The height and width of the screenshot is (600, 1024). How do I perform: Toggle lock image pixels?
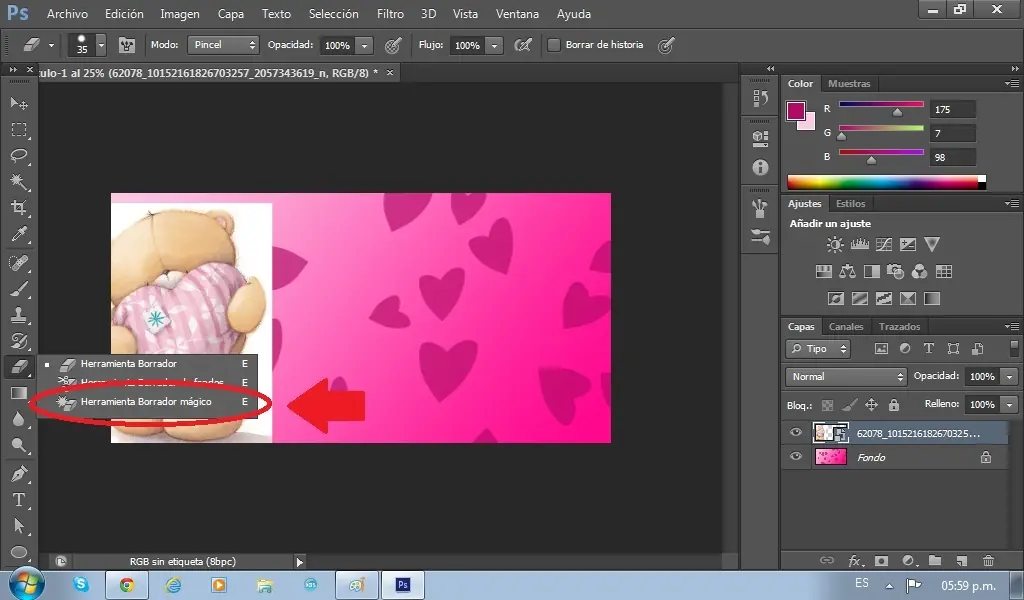coord(849,405)
